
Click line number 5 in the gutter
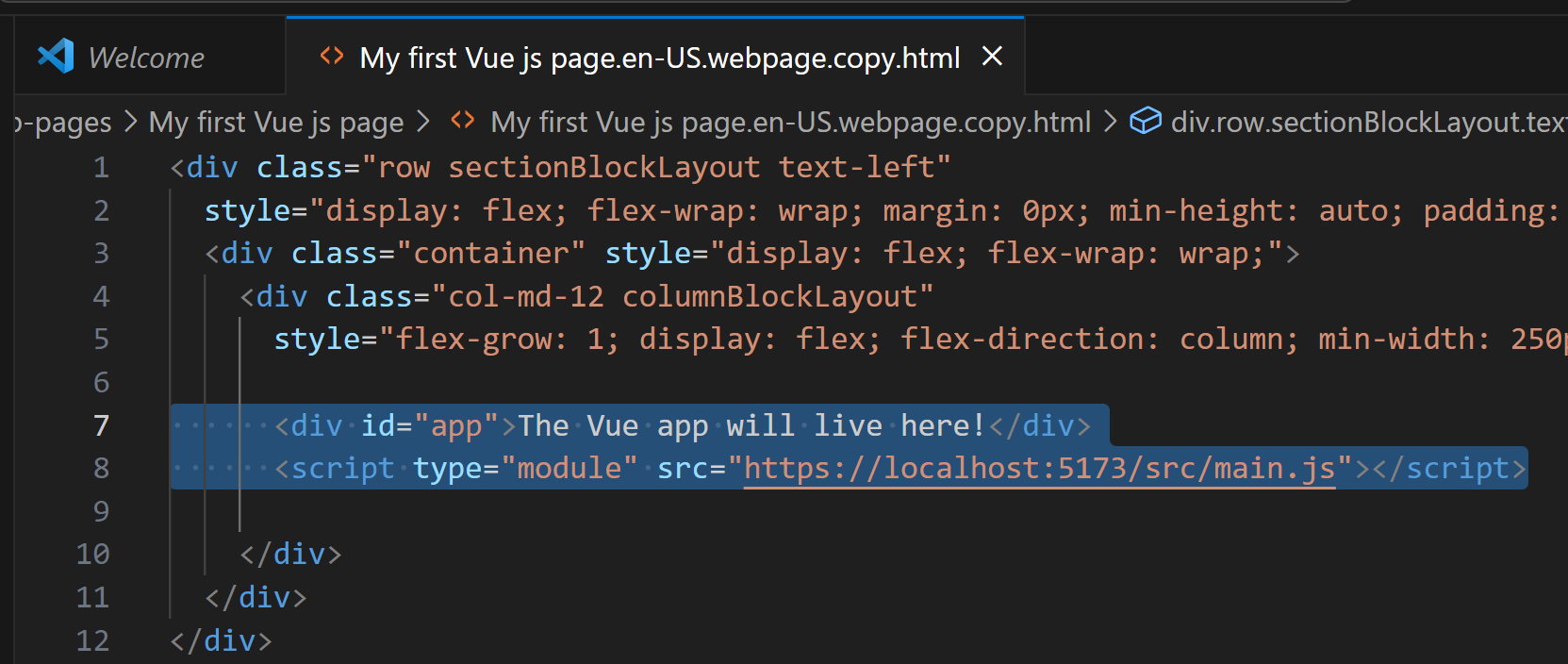point(101,339)
